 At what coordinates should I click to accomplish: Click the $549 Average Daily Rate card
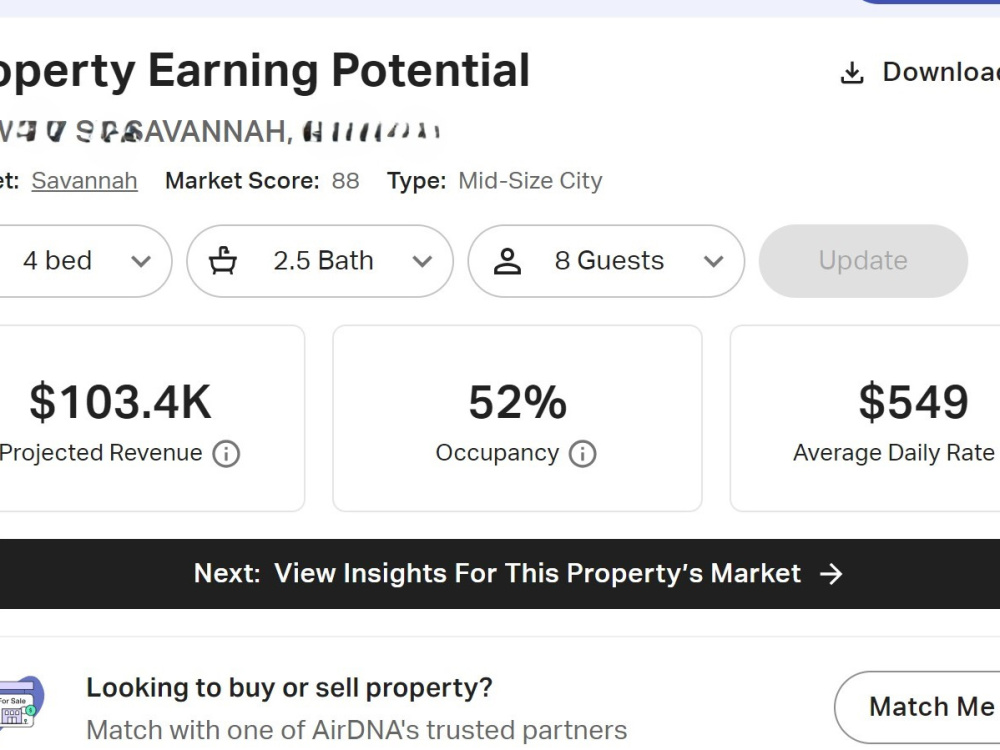click(x=865, y=418)
